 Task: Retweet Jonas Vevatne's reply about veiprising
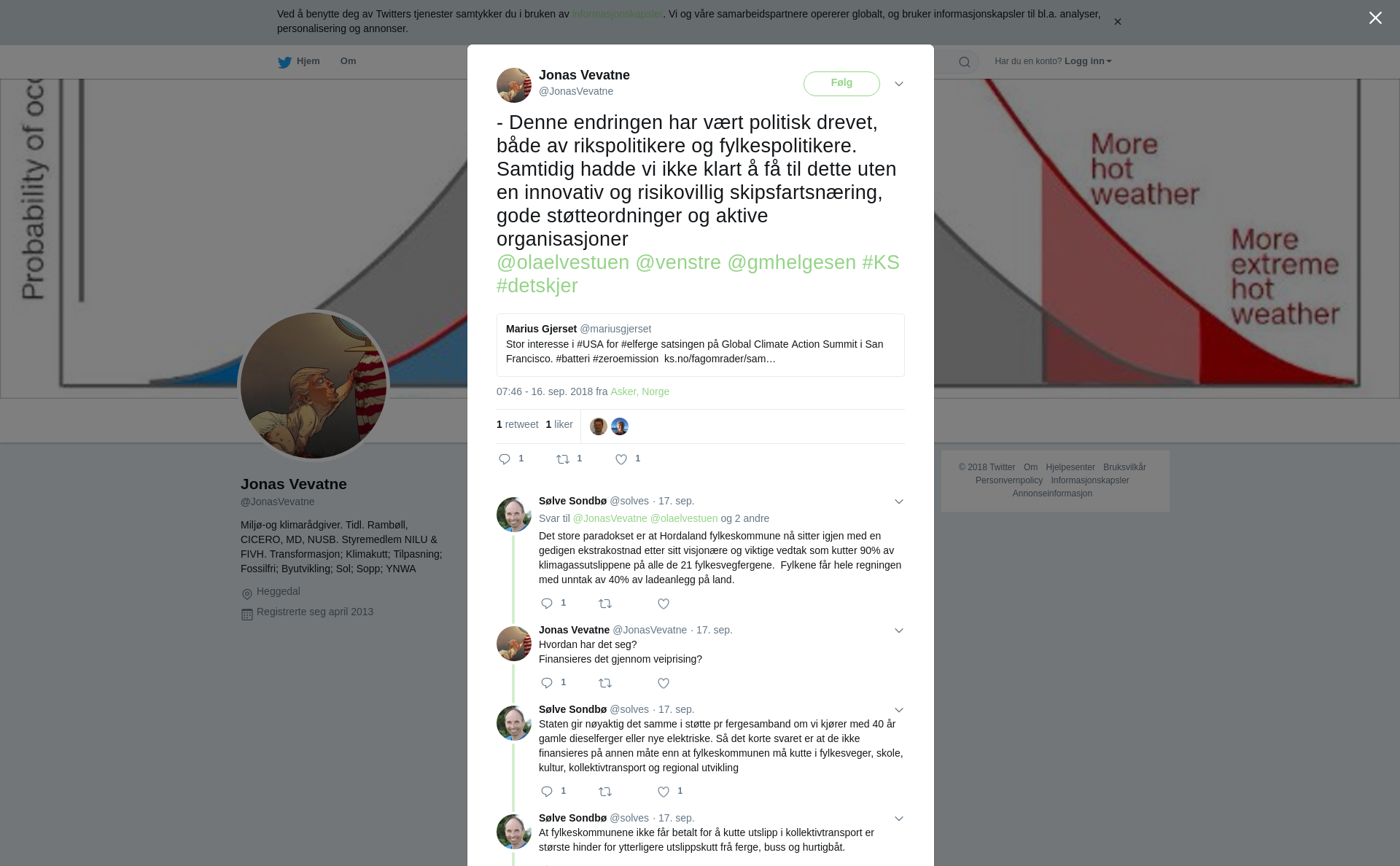(x=605, y=683)
